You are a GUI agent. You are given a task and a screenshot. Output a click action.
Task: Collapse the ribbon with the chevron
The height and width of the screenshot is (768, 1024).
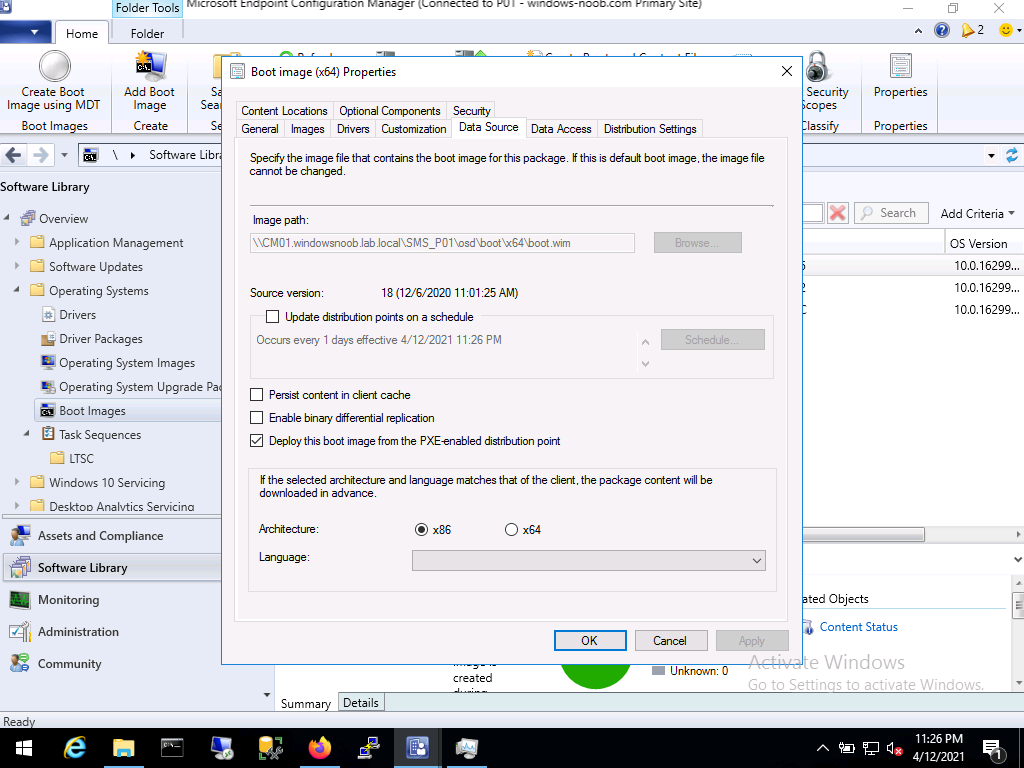tap(919, 31)
